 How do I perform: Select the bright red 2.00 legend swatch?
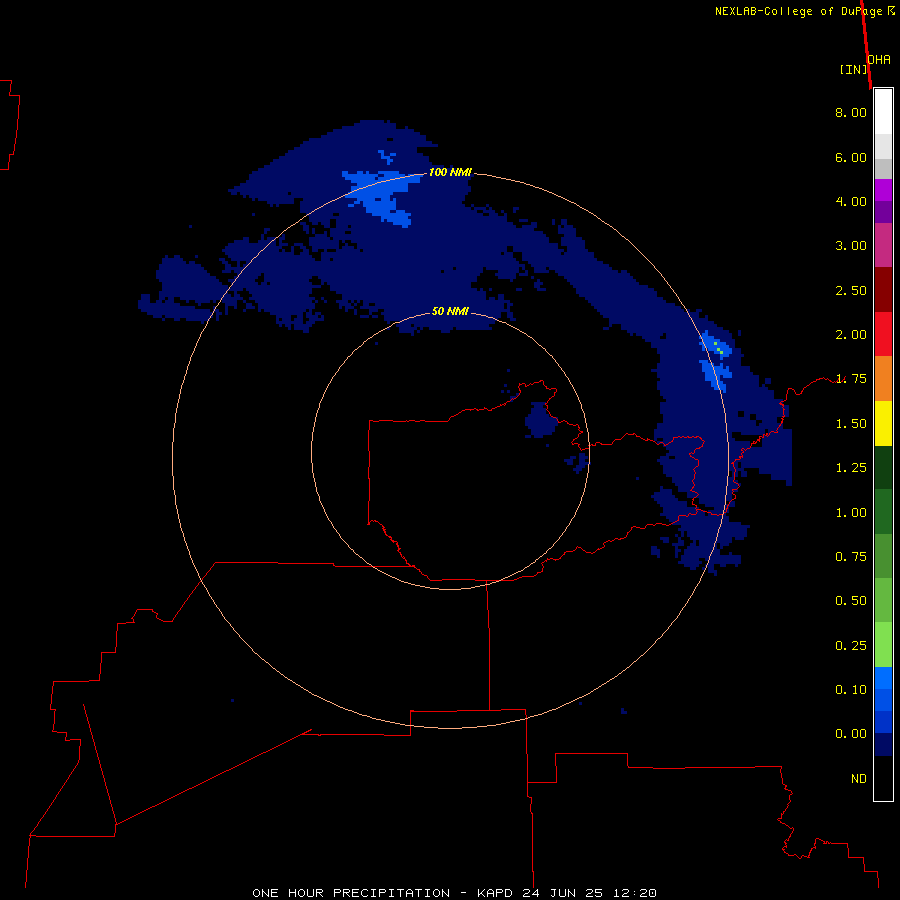[x=883, y=334]
